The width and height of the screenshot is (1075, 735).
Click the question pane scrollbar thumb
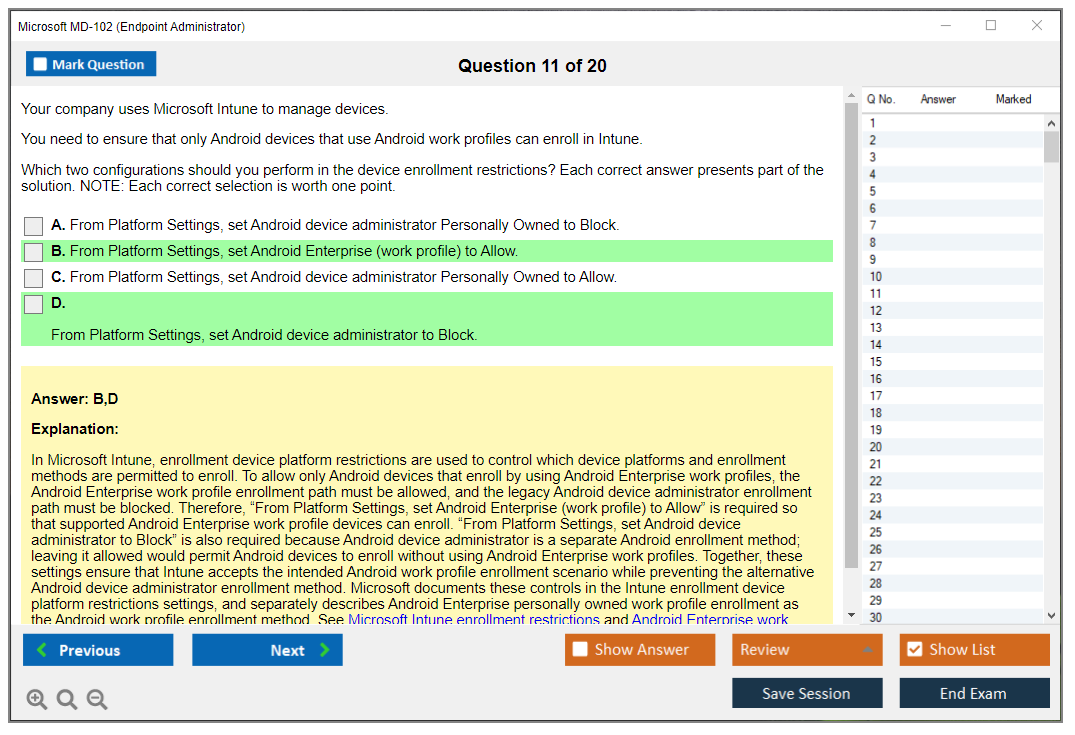851,336
